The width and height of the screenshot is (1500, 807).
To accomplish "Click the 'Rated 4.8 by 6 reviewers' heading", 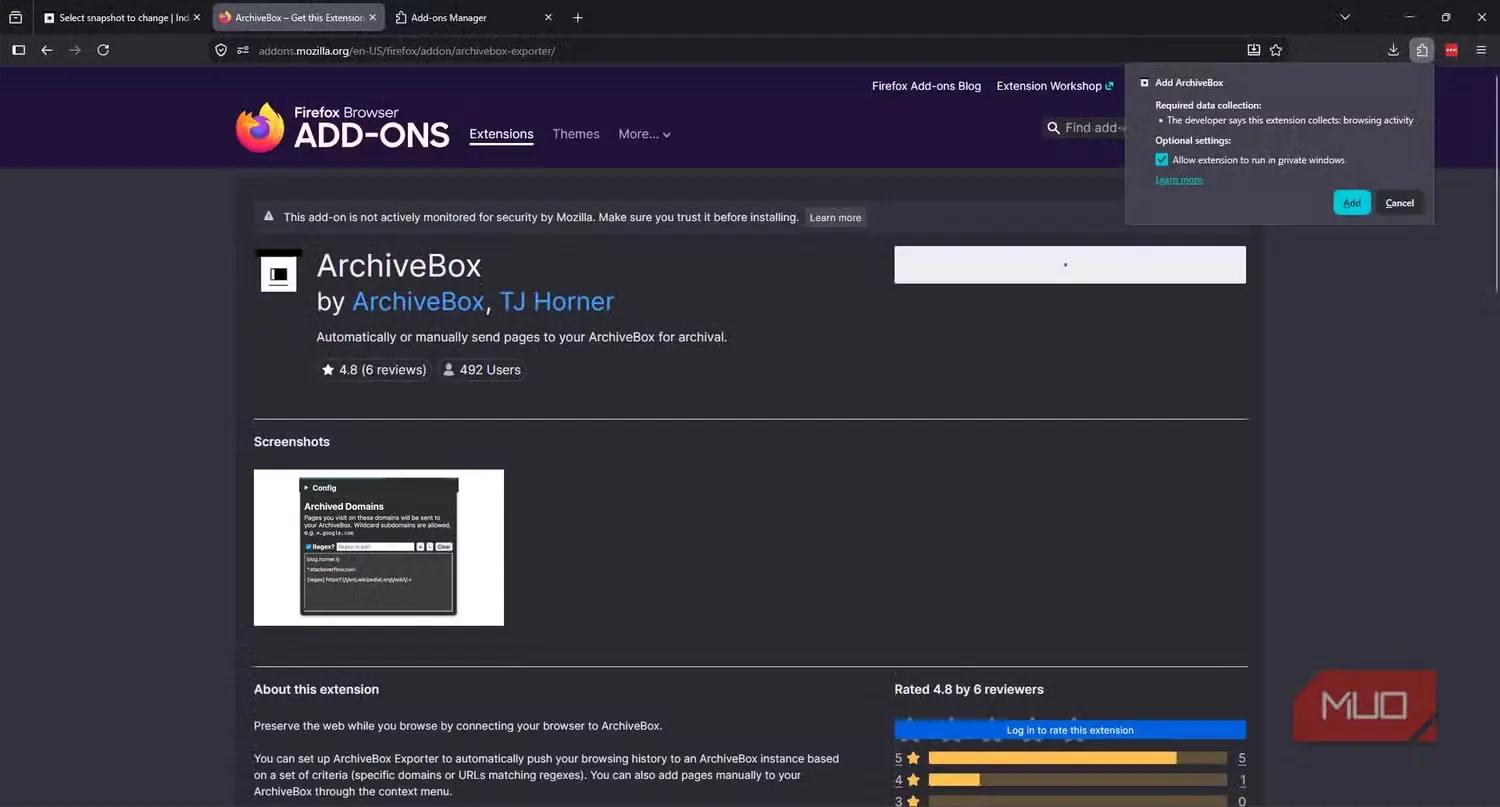I will click(x=969, y=689).
